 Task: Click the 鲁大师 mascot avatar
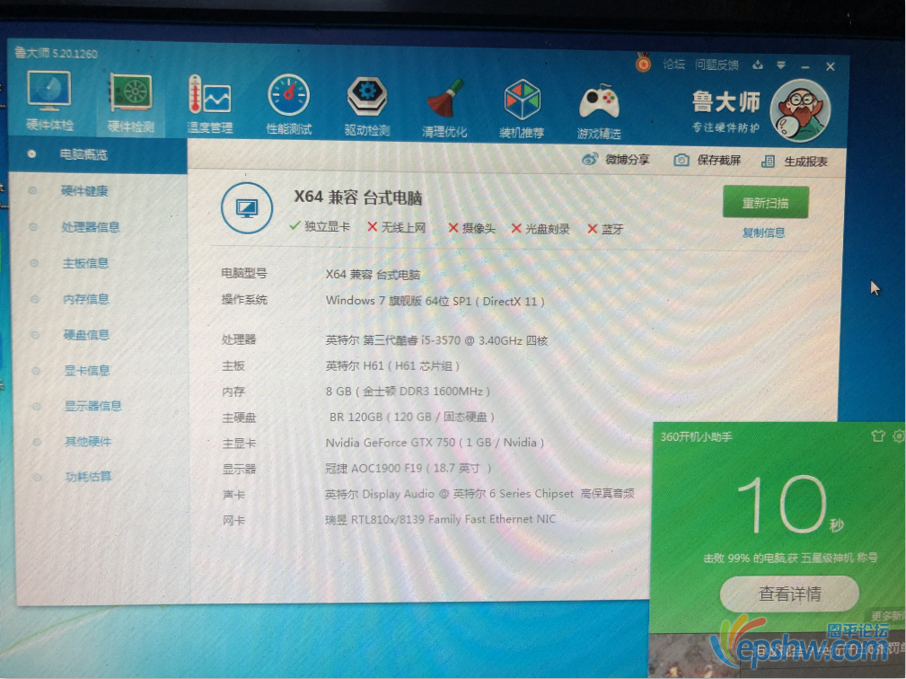[x=800, y=111]
